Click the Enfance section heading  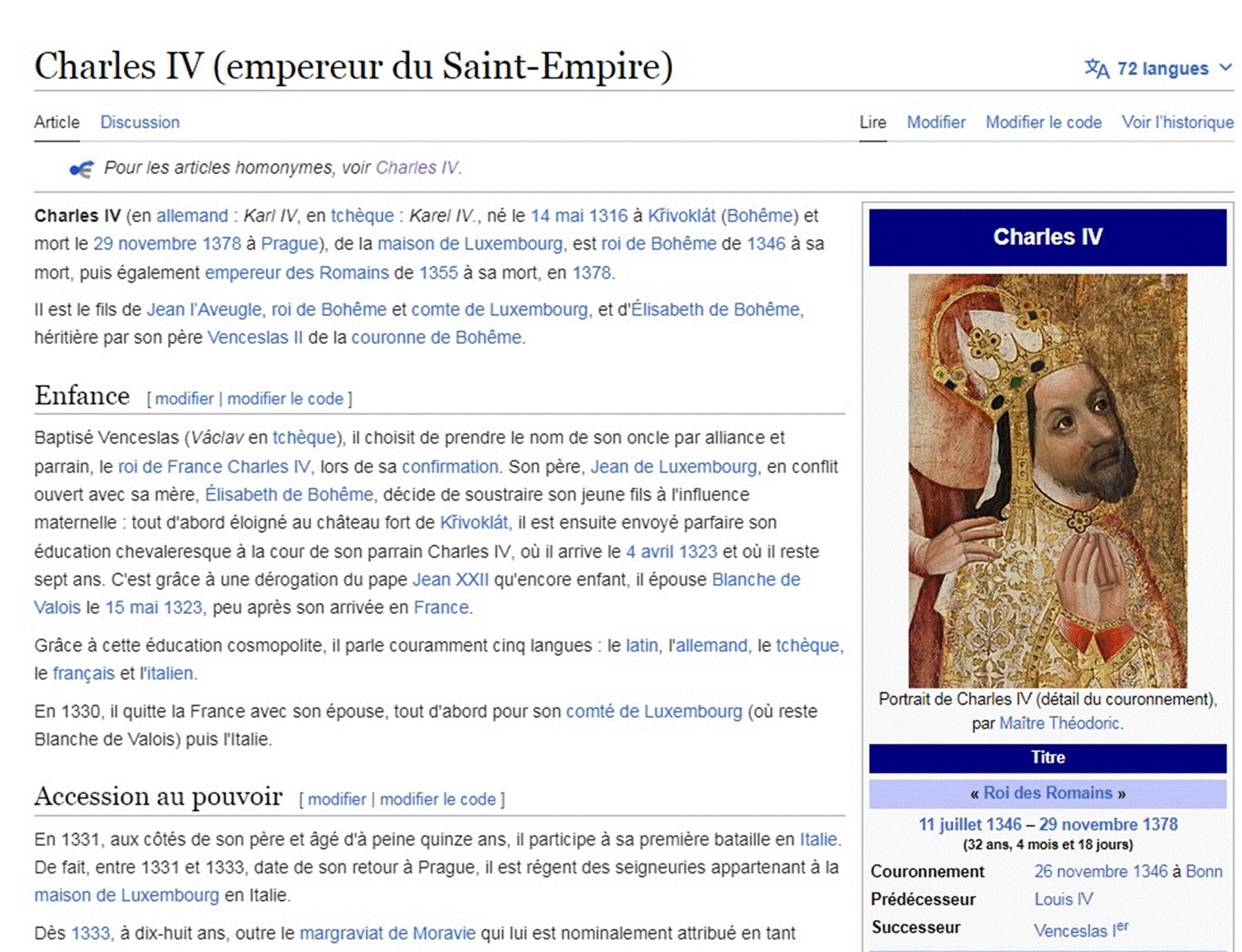pyautogui.click(x=82, y=396)
